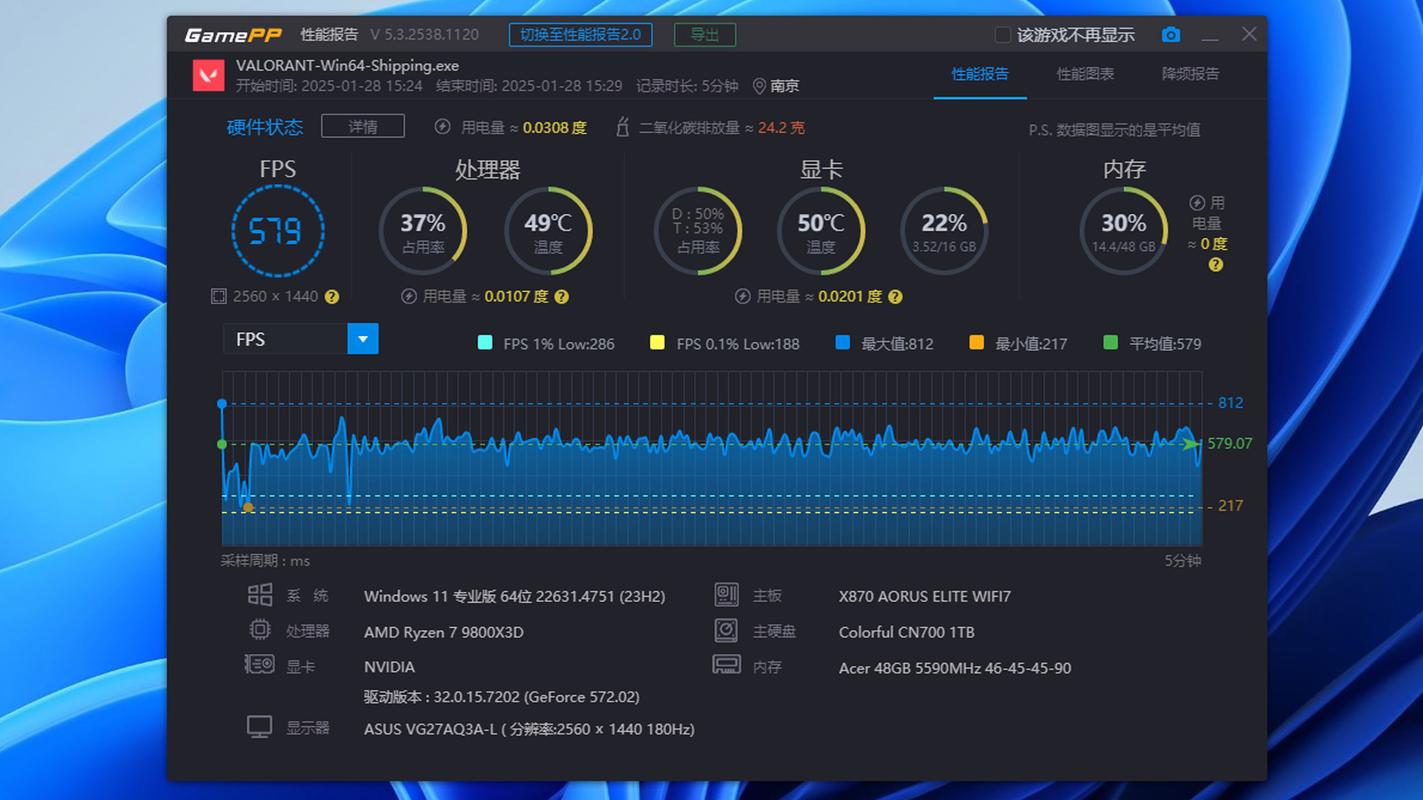
Task: Click help icon next to GPU power usage
Action: pos(895,297)
